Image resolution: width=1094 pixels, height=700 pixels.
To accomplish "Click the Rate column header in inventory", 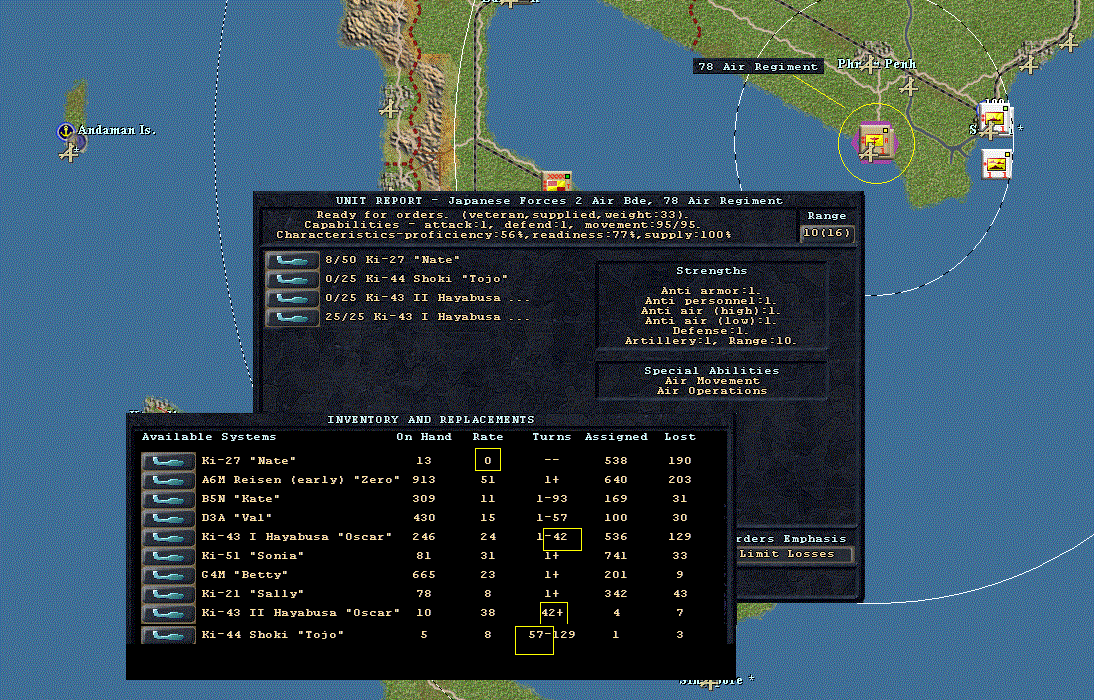I will [x=488, y=437].
